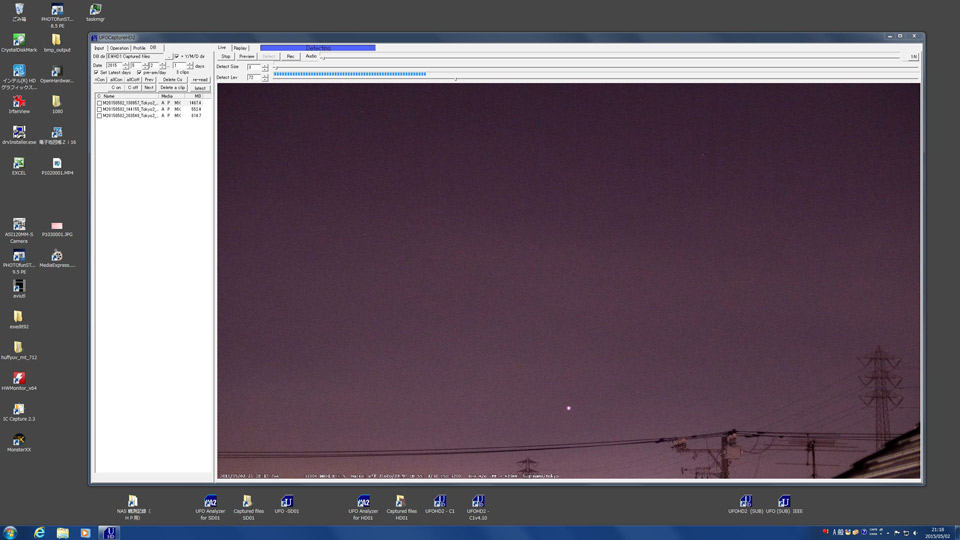Select the EXCEL desktop shortcut
The height and width of the screenshot is (540, 960).
pyautogui.click(x=19, y=166)
